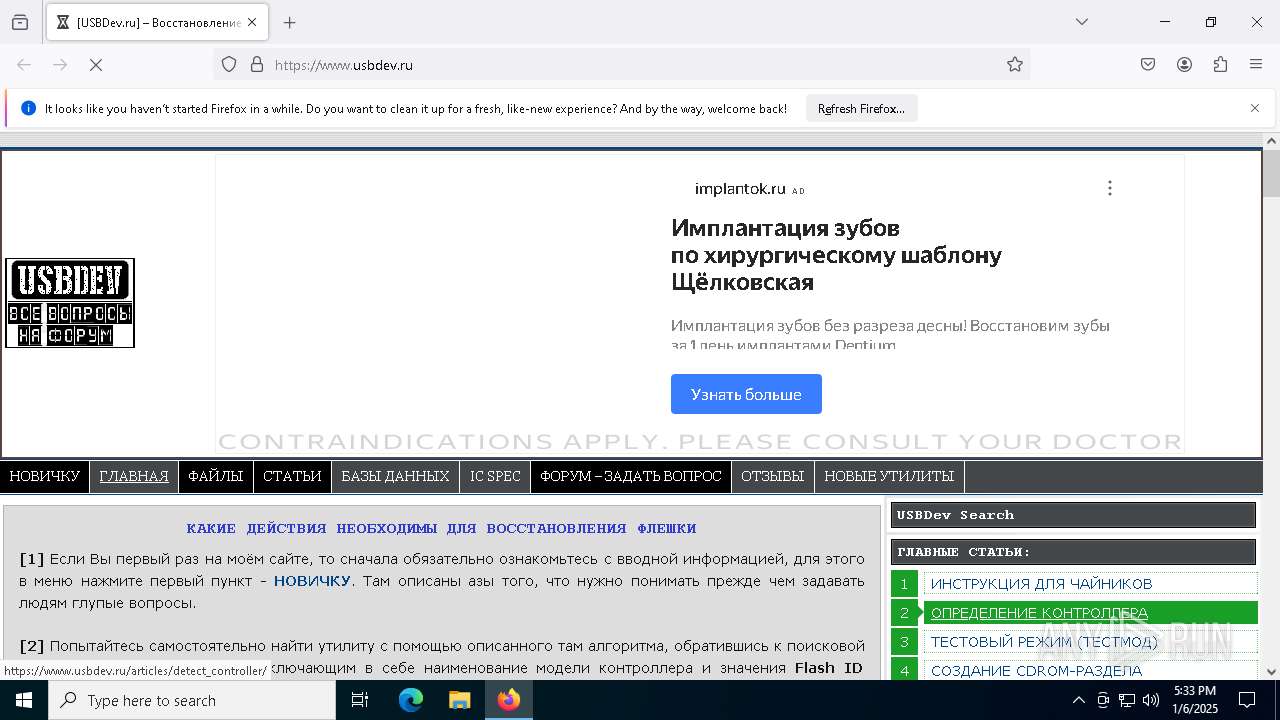Click the vertical scrollbar thumb

[x=1271, y=173]
